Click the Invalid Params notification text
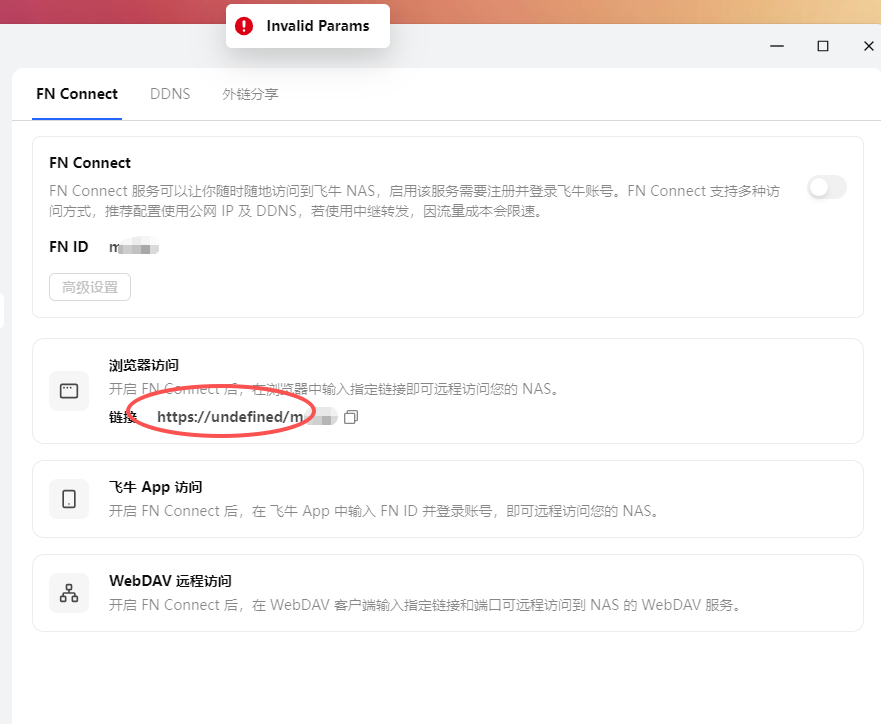The width and height of the screenshot is (881, 724). [318, 26]
